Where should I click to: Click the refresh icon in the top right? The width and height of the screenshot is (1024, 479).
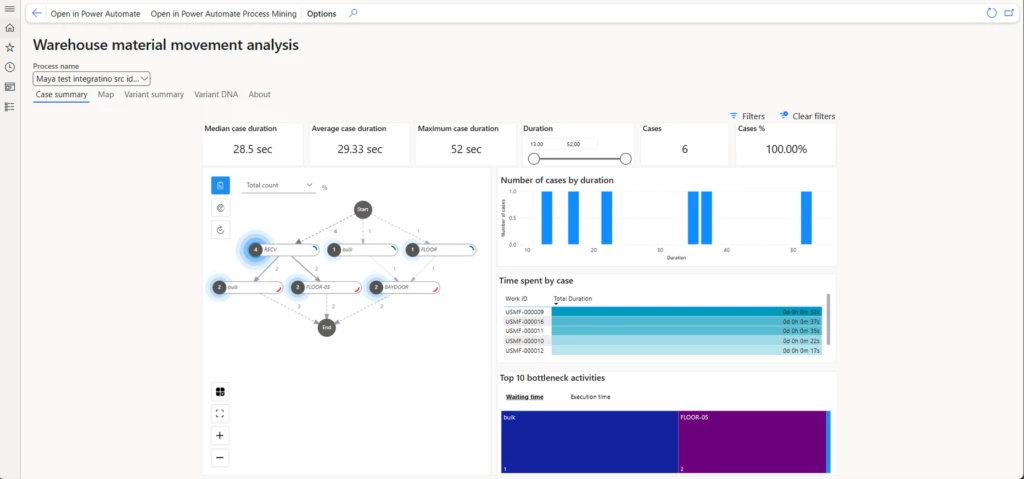pyautogui.click(x=991, y=14)
